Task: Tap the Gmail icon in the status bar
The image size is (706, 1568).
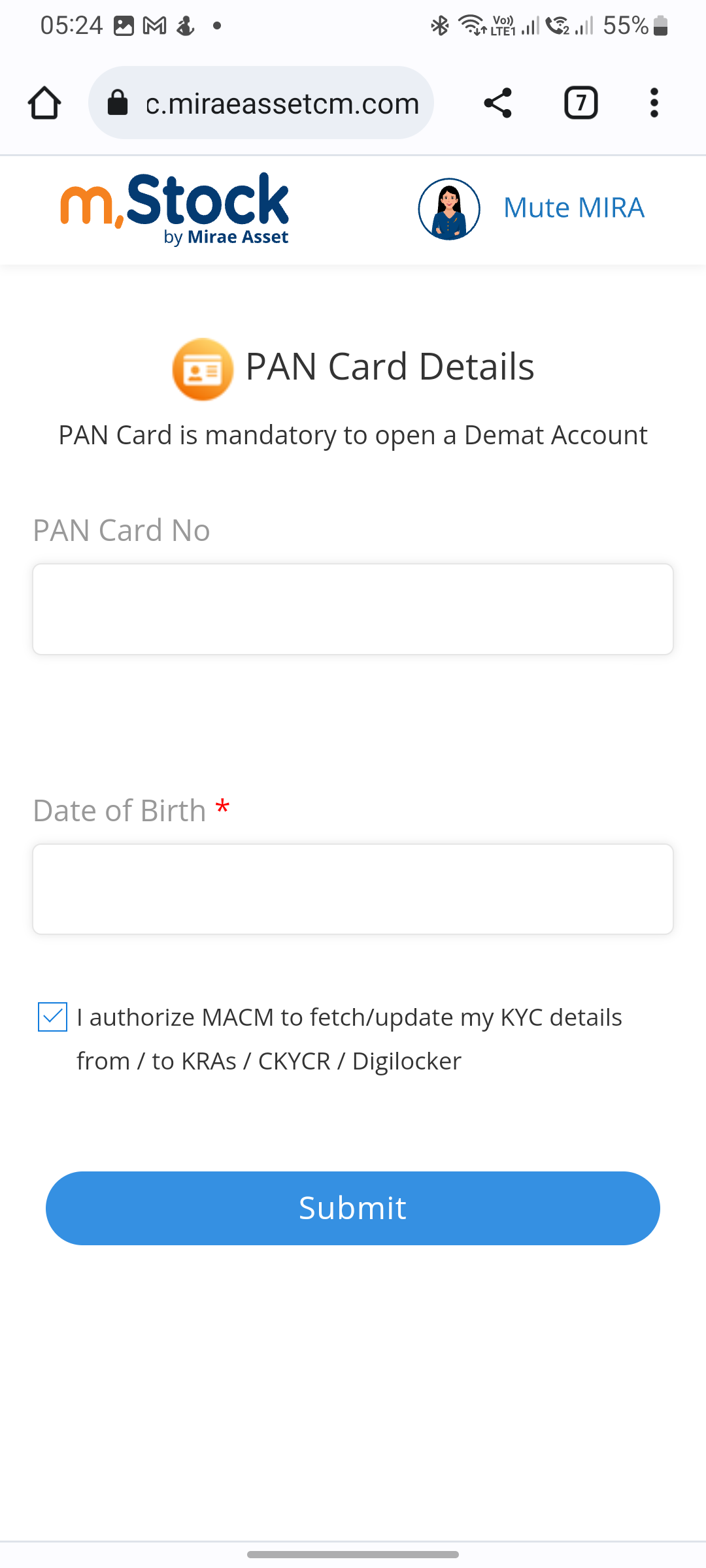Action: click(154, 25)
